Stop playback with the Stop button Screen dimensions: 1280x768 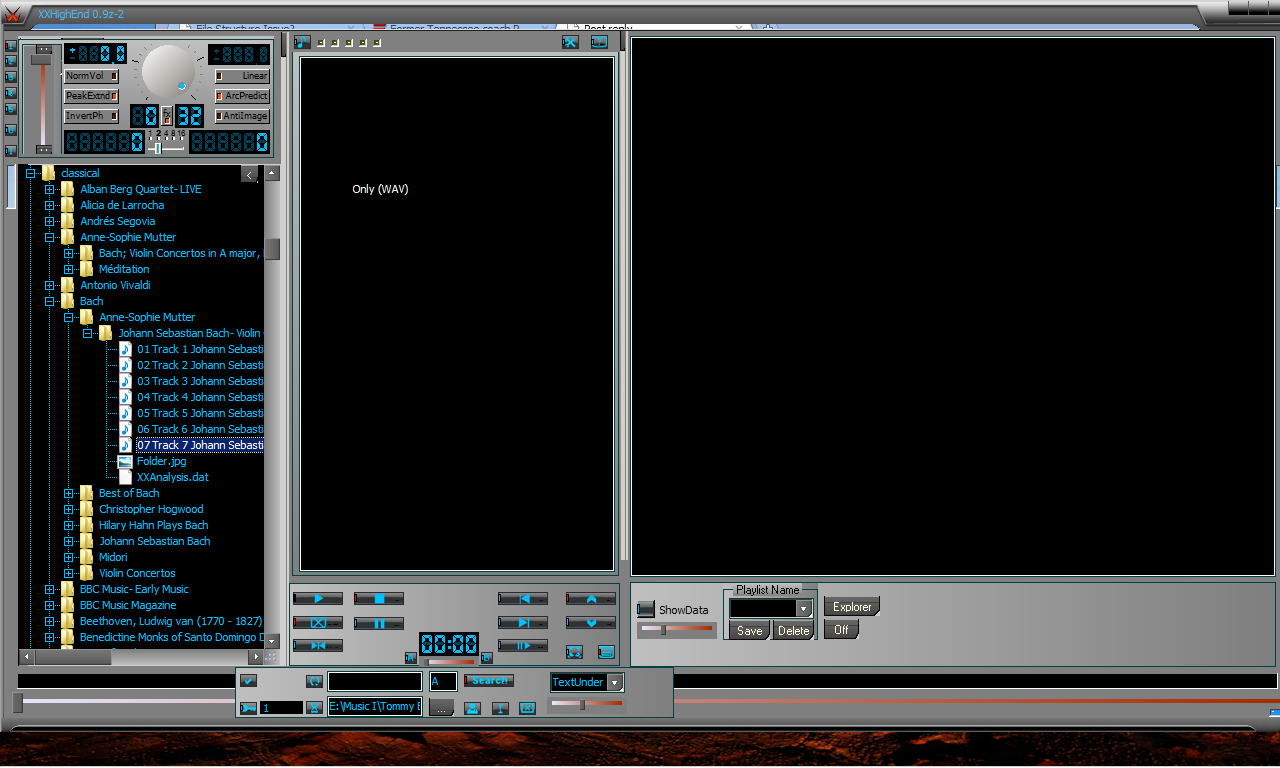click(379, 598)
